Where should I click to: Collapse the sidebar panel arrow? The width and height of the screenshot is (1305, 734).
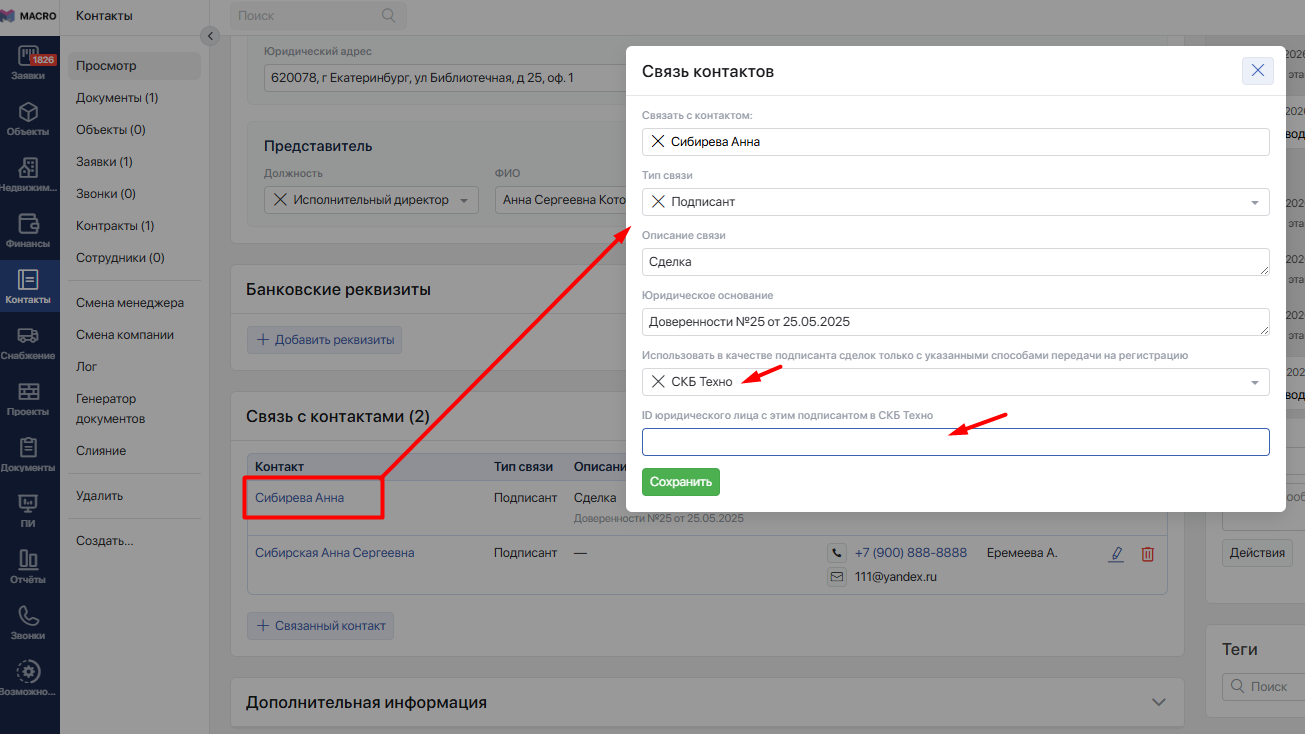coord(210,36)
